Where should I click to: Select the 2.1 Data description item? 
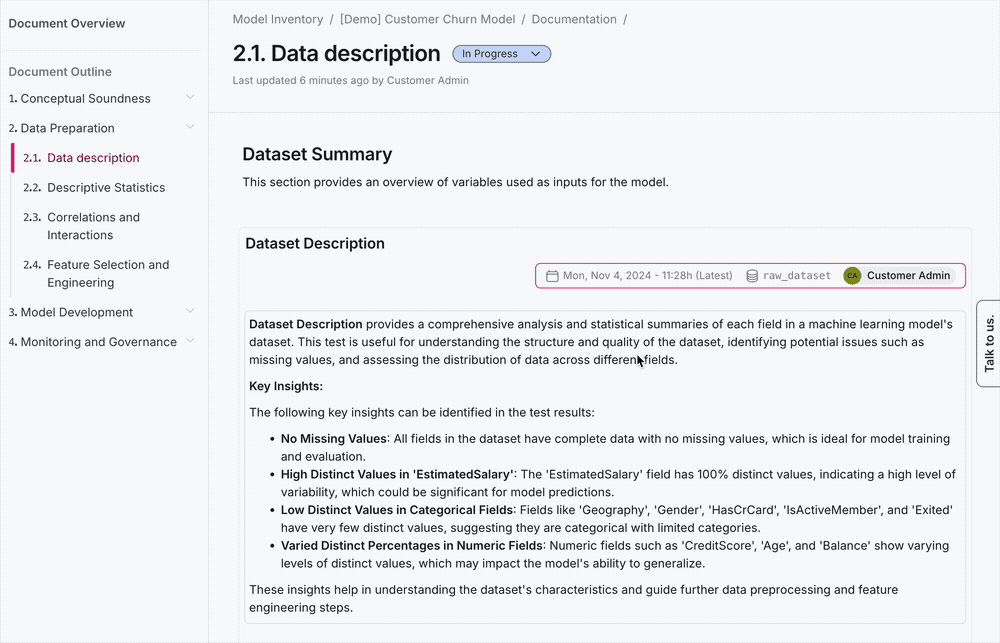[x=93, y=158]
